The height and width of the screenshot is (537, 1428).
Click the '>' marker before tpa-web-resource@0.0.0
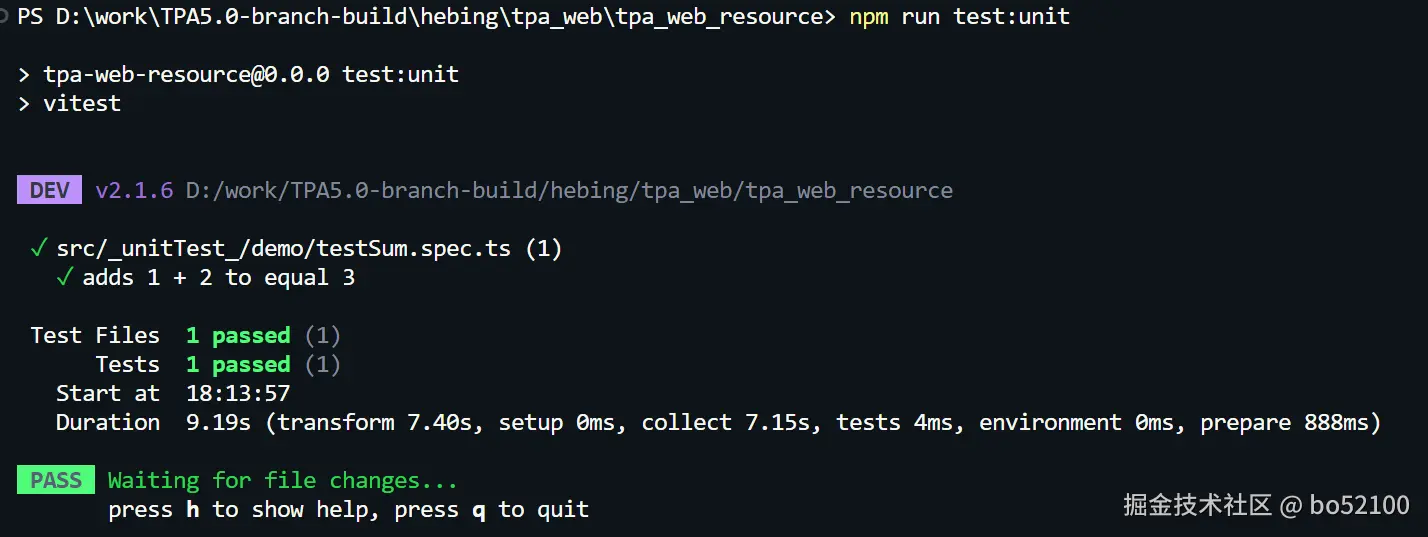24,74
